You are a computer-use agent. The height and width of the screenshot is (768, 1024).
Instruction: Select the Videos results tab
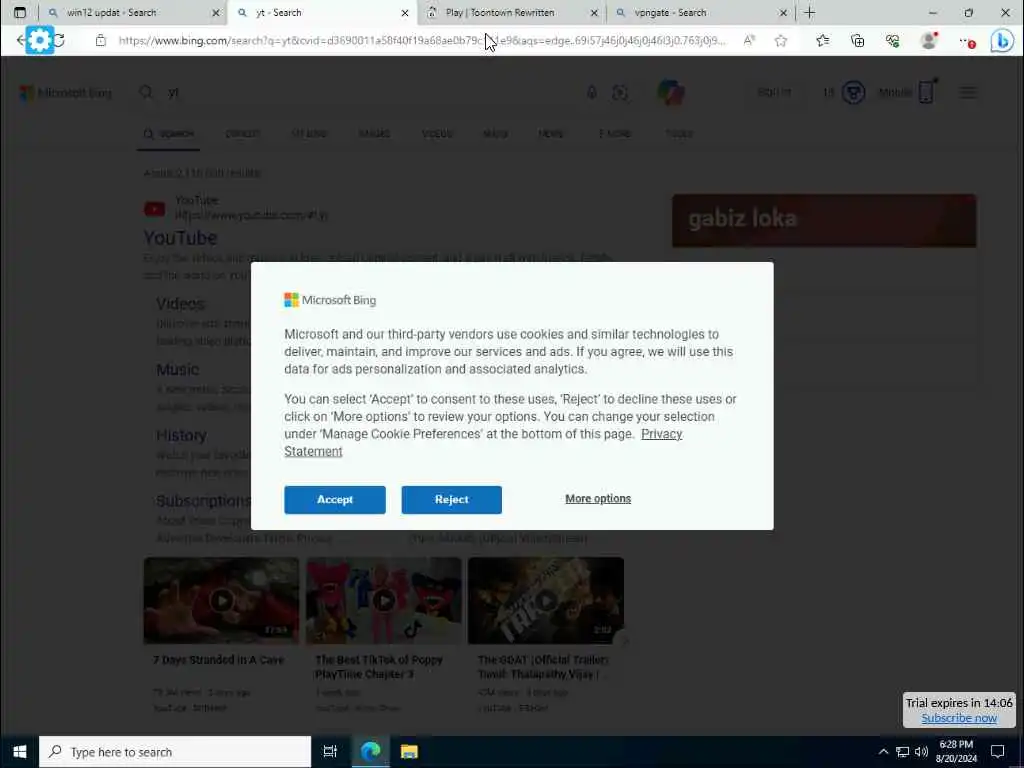click(437, 134)
